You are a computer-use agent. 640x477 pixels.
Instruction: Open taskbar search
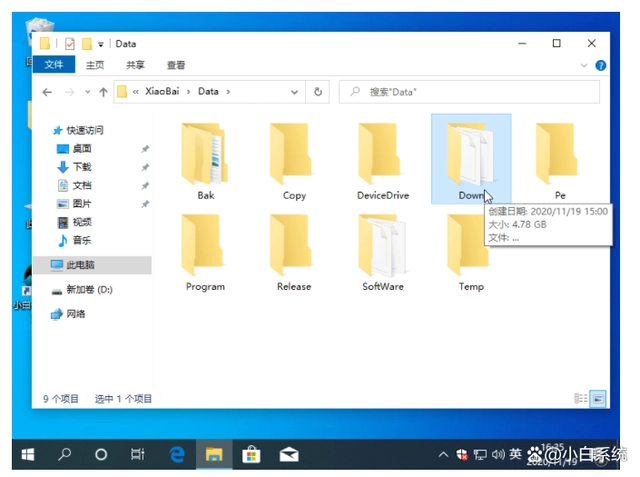(64, 454)
